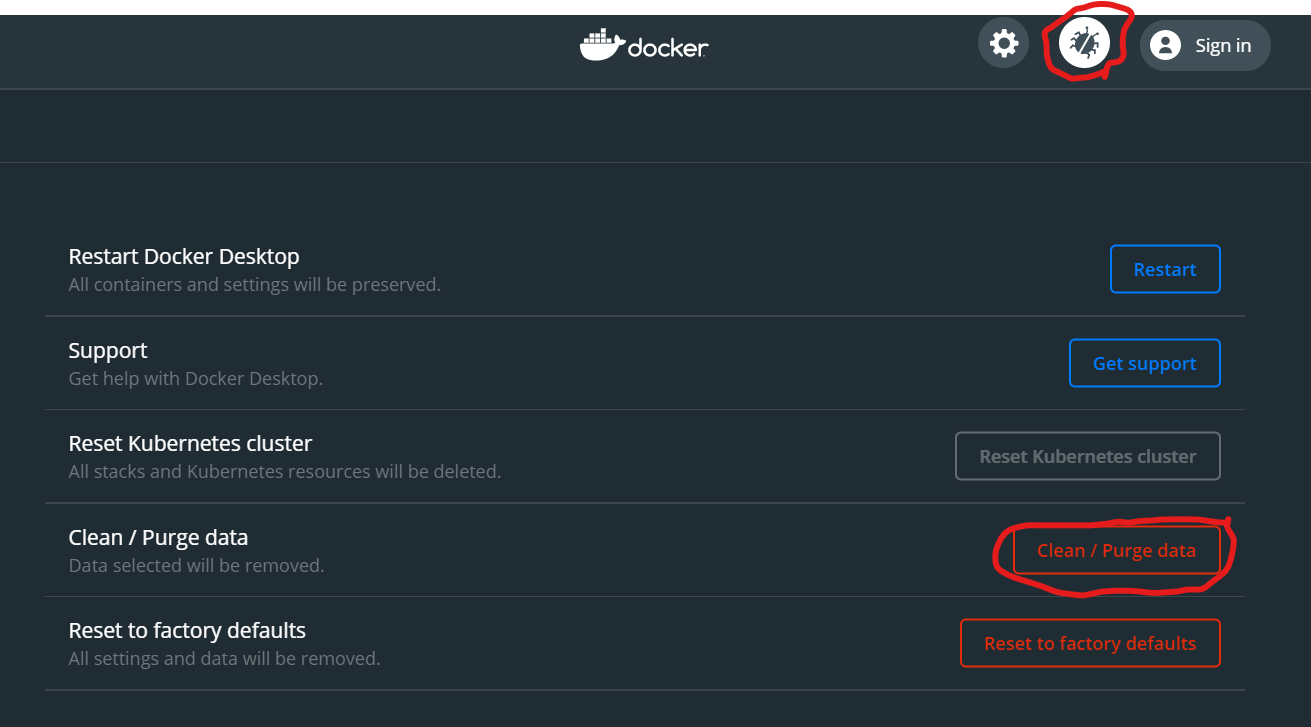
Task: Click the Docker whale logo
Action: [643, 45]
